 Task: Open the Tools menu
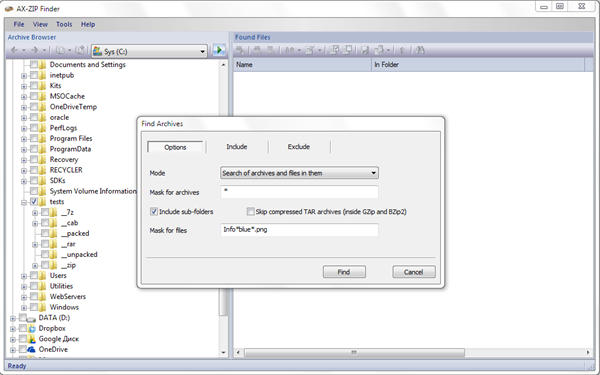64,24
